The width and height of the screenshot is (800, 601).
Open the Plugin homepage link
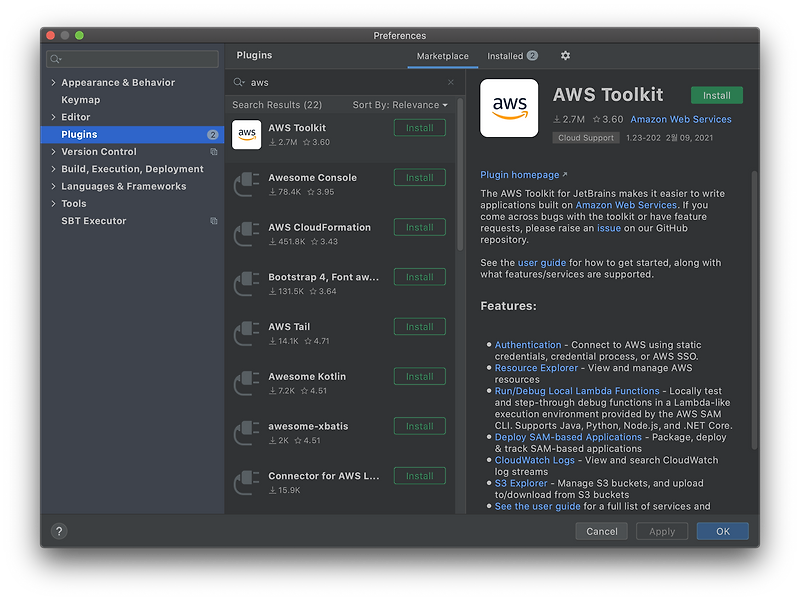pyautogui.click(x=517, y=174)
